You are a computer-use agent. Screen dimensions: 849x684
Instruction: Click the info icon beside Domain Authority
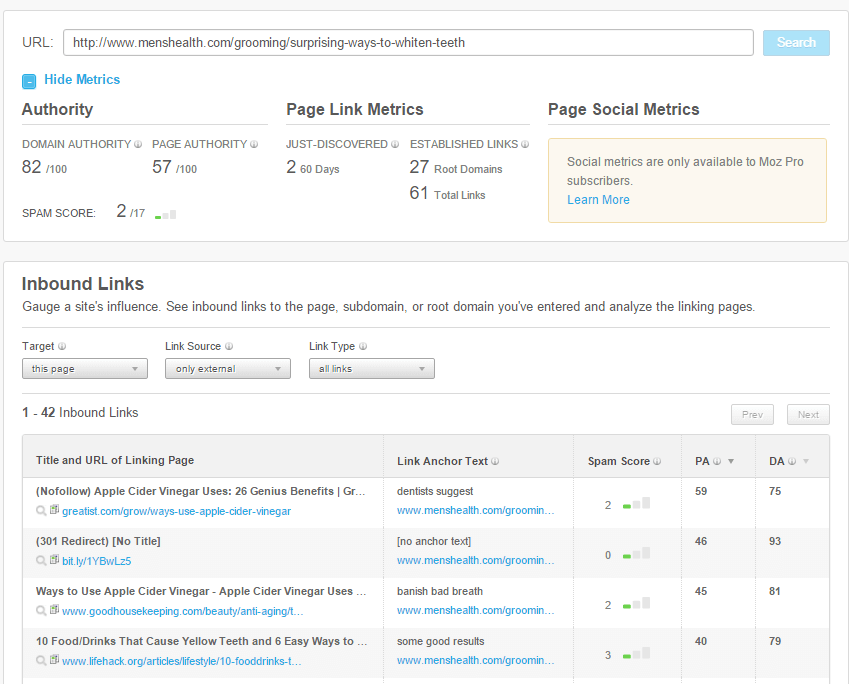(138, 145)
